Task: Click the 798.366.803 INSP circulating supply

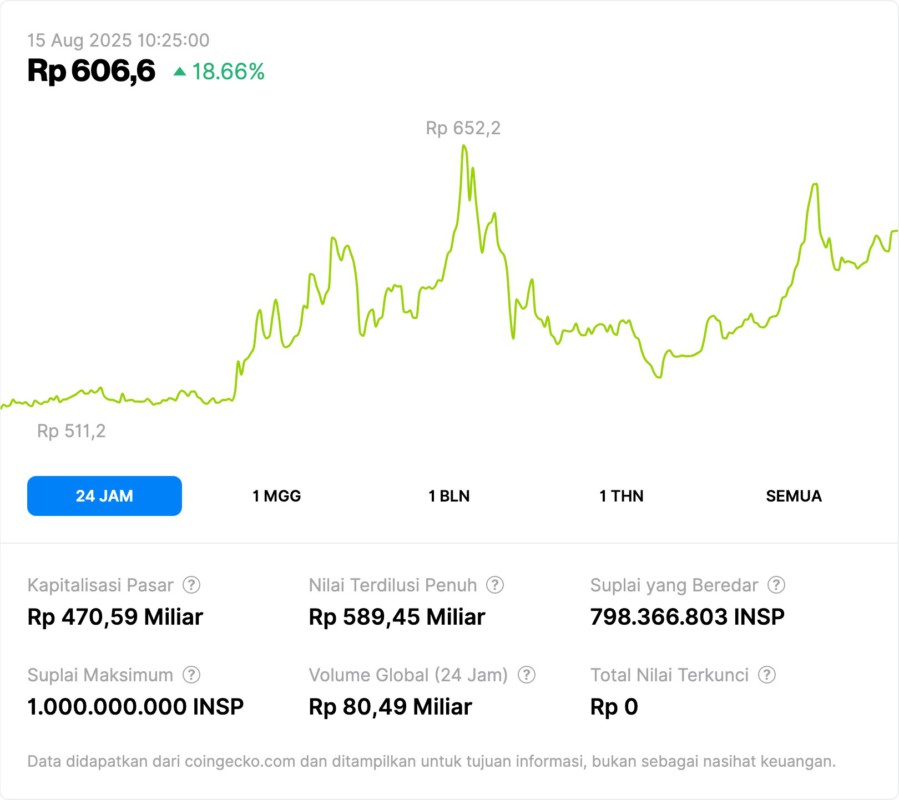Action: [687, 617]
